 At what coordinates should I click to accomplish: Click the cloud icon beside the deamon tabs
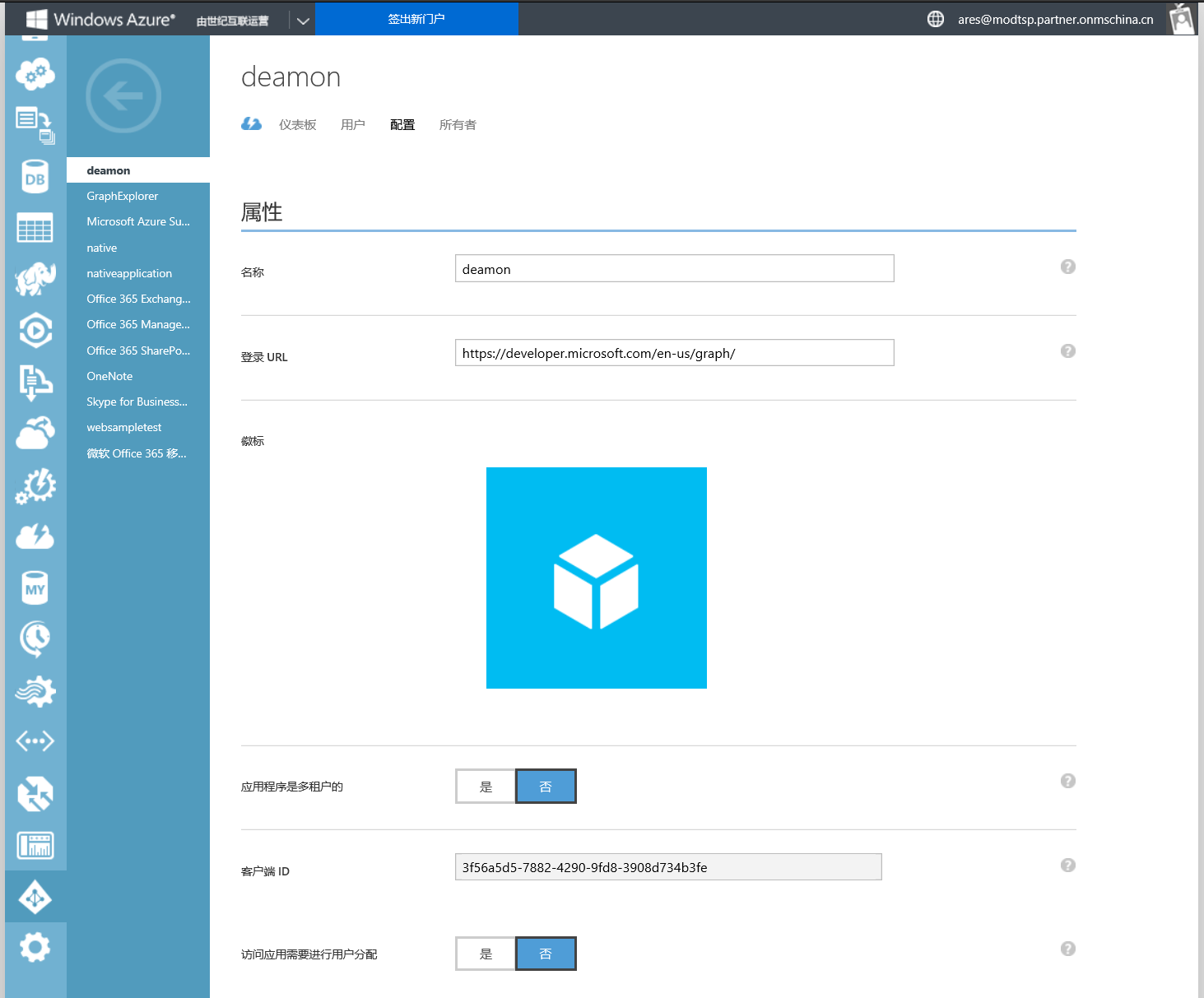(x=251, y=123)
